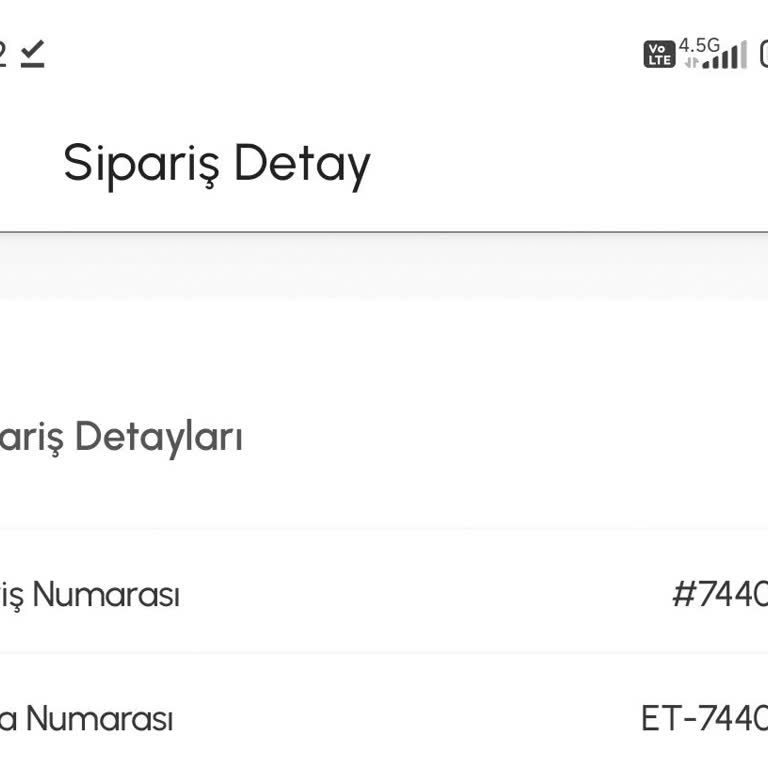Tap the empty header area right of title

(x=570, y=164)
